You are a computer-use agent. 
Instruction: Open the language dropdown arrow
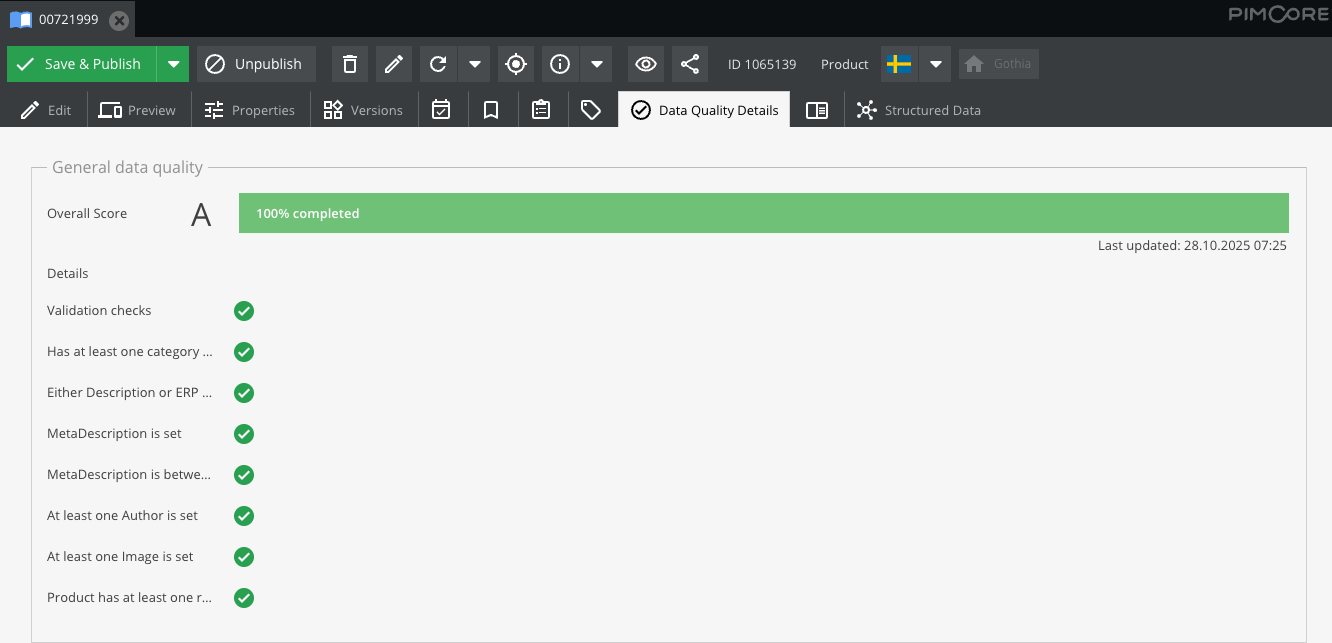point(935,64)
